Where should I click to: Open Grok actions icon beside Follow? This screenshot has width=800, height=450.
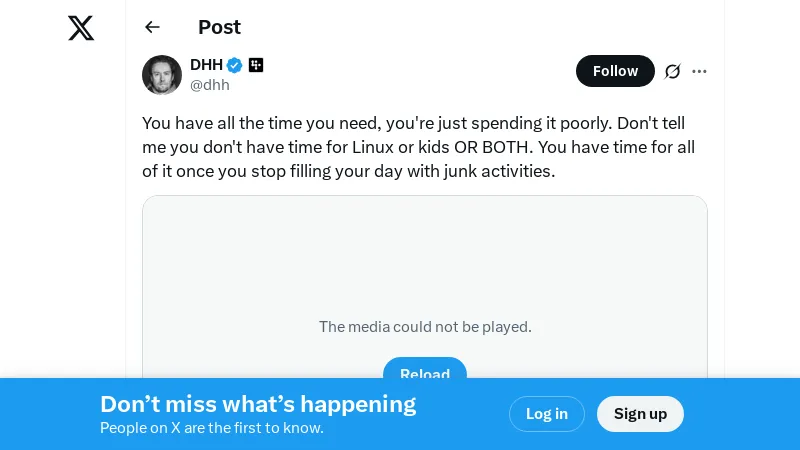pyautogui.click(x=673, y=71)
